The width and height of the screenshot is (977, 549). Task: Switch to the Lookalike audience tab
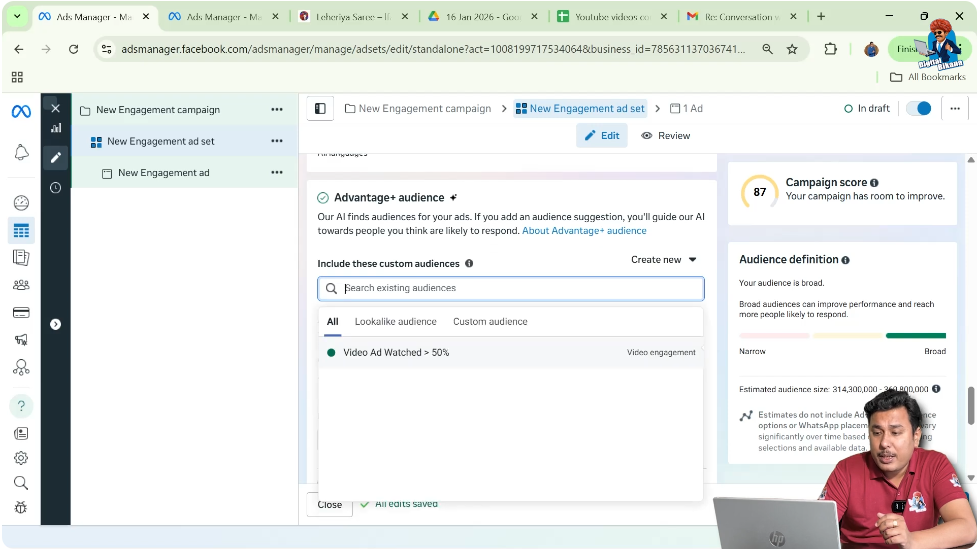pyautogui.click(x=395, y=322)
